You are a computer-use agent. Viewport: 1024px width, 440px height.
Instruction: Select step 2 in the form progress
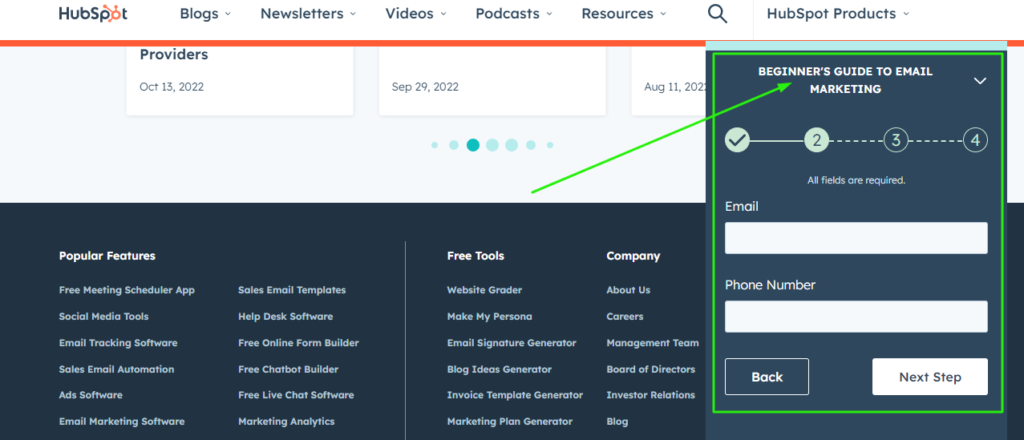[x=816, y=140]
